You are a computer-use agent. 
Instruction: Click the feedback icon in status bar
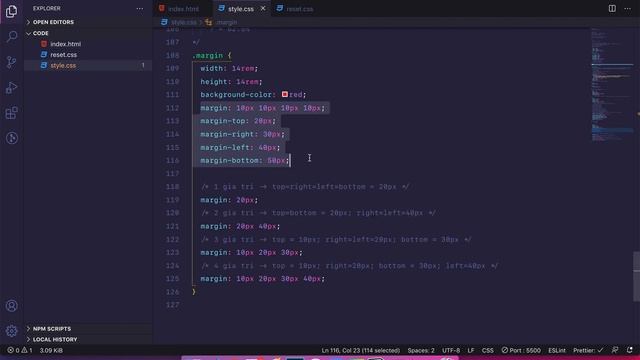coord(615,350)
